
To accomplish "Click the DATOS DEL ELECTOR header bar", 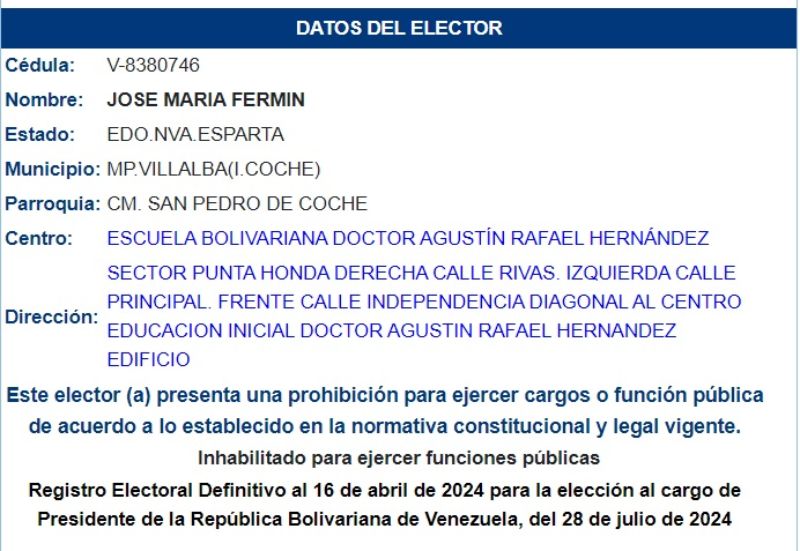I will (x=399, y=28).
